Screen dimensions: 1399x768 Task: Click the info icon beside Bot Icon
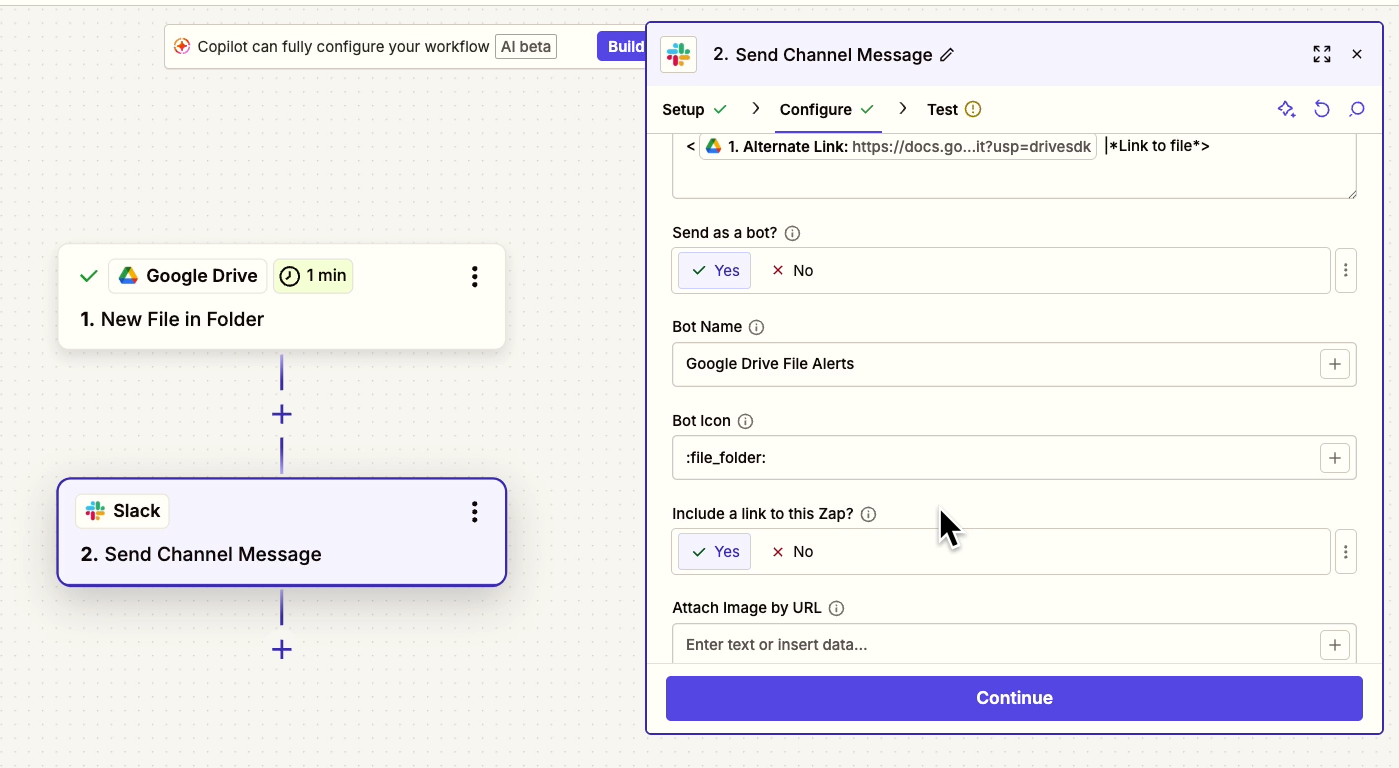click(x=745, y=421)
